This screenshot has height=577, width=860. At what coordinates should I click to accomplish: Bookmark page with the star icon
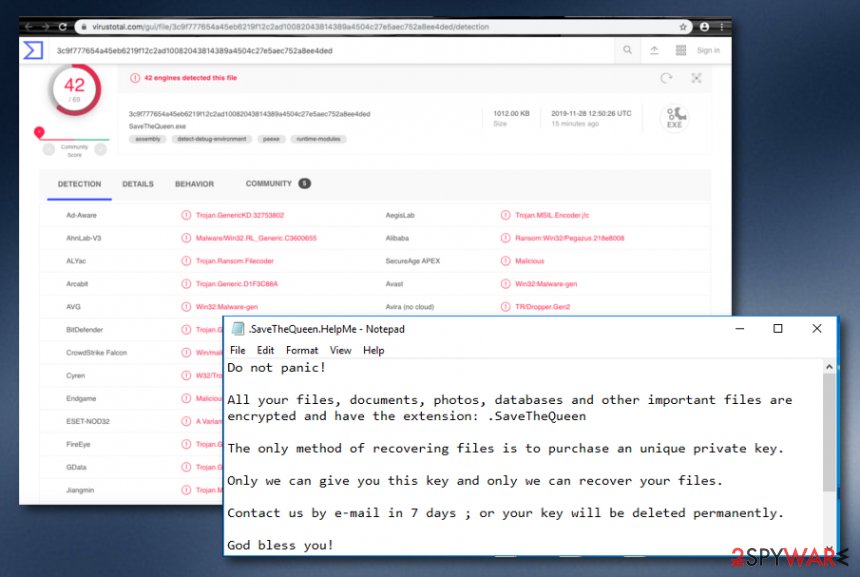[683, 26]
